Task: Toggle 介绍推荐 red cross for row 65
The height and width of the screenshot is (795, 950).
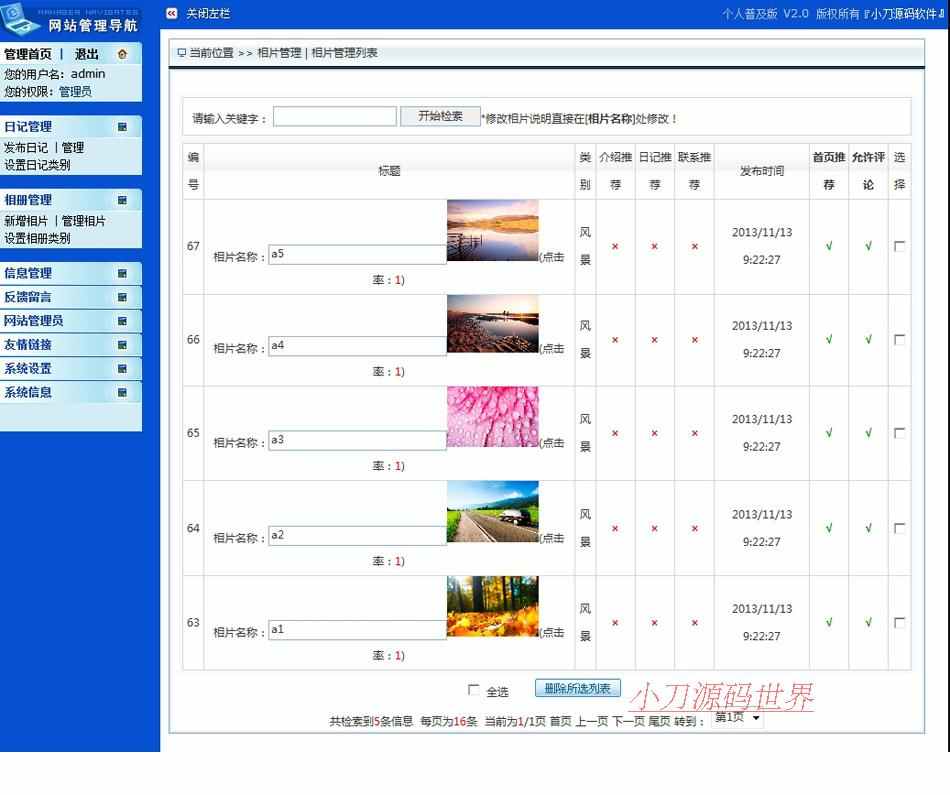Action: point(615,433)
